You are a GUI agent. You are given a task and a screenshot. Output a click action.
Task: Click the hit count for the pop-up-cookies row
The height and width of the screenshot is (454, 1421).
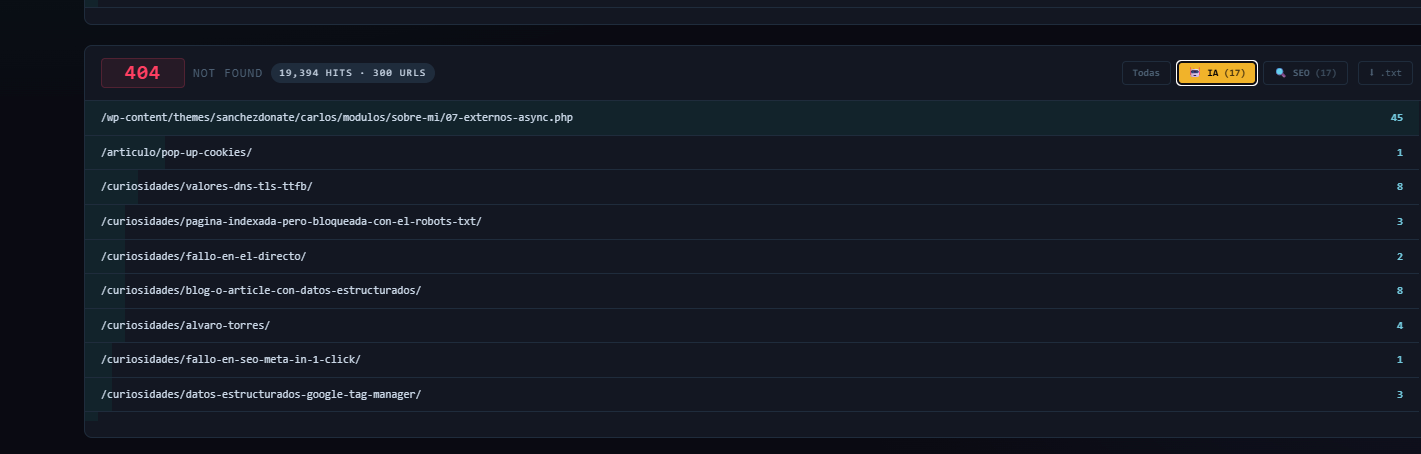click(1399, 153)
